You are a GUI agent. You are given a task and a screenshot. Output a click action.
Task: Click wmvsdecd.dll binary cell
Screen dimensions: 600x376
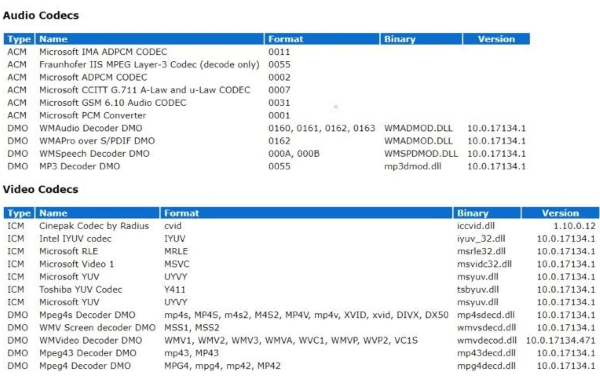[486, 328]
